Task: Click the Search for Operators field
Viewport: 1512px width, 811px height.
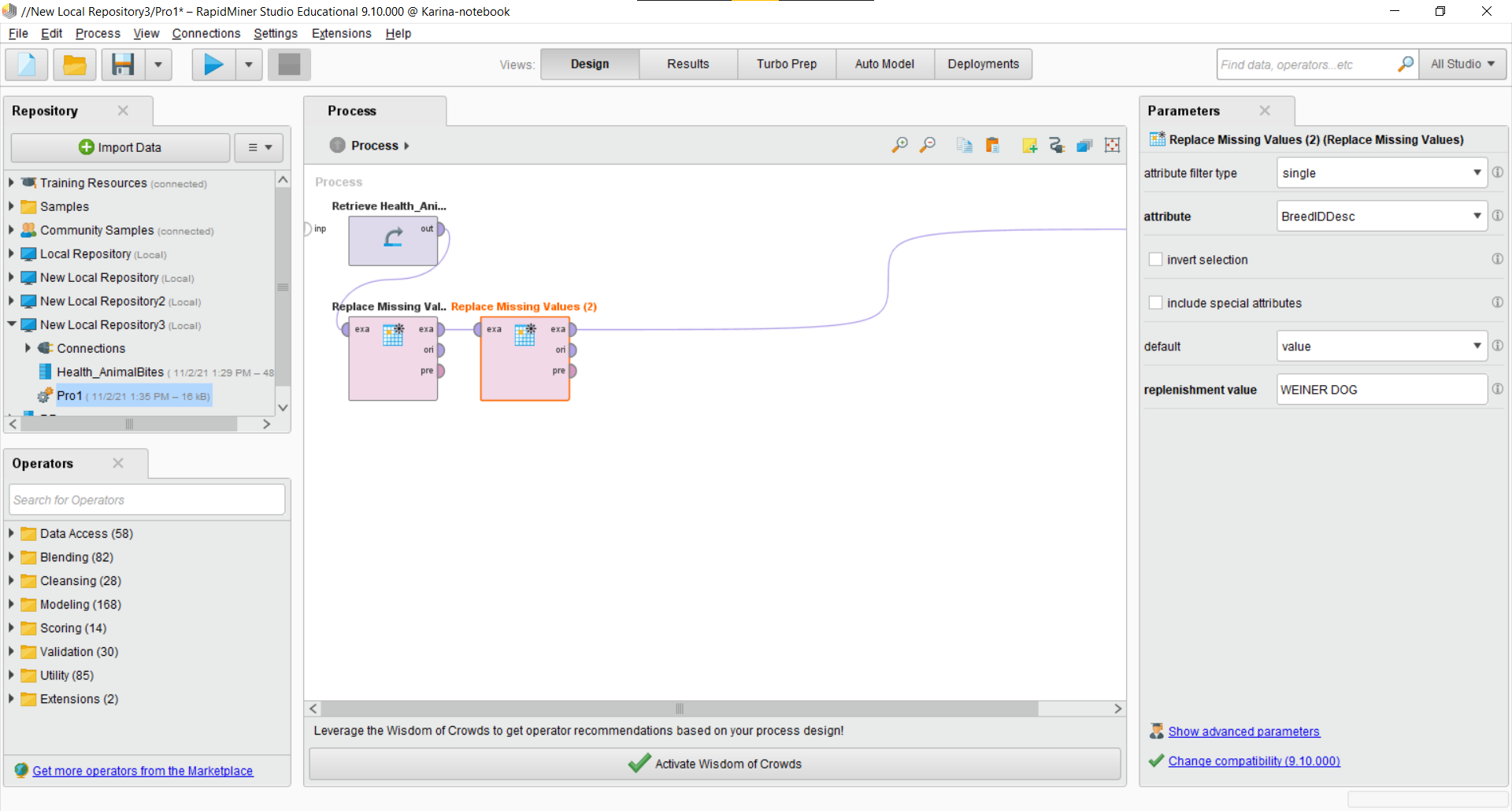Action: [147, 500]
